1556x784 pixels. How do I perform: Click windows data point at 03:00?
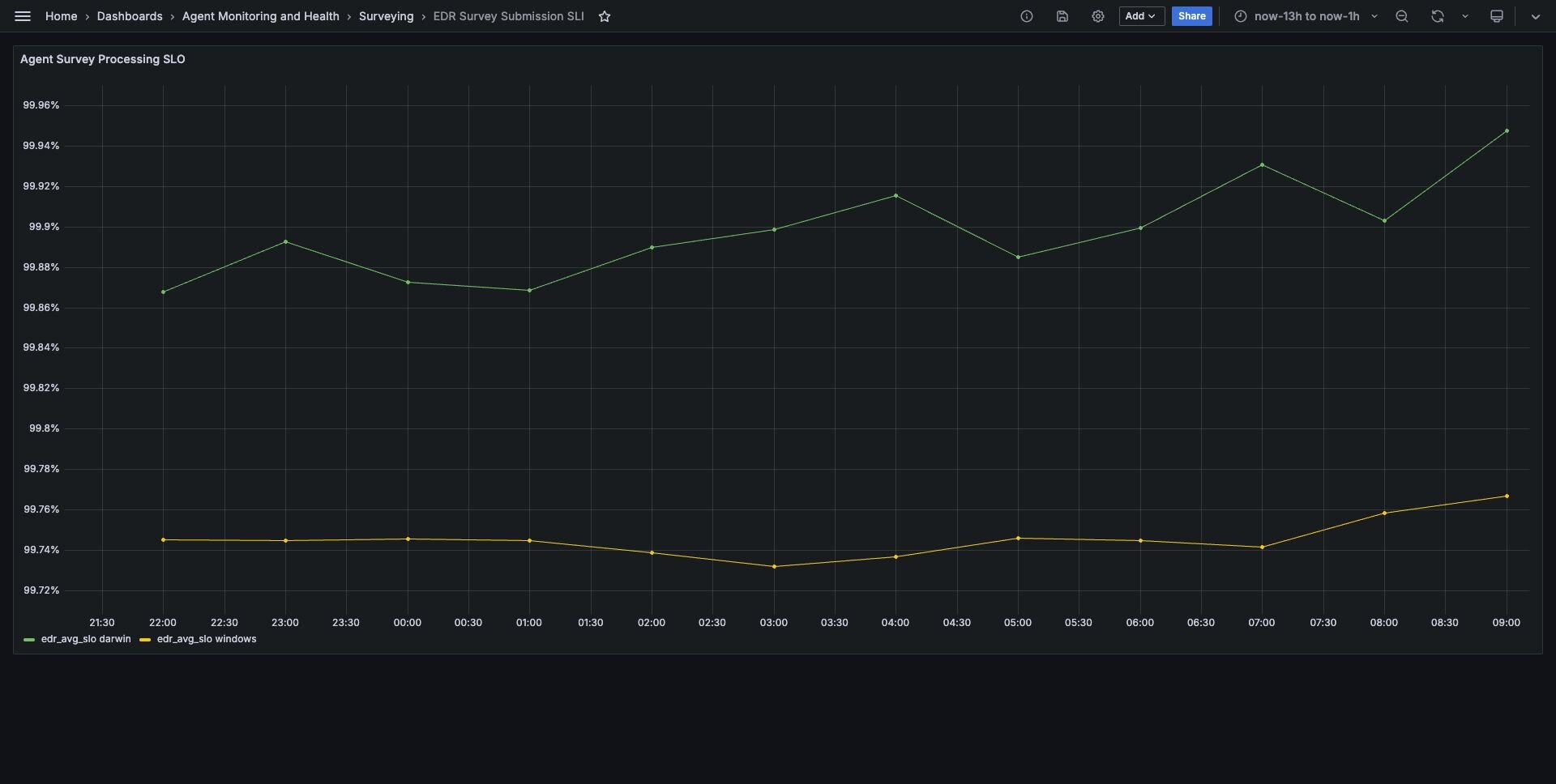pos(774,566)
